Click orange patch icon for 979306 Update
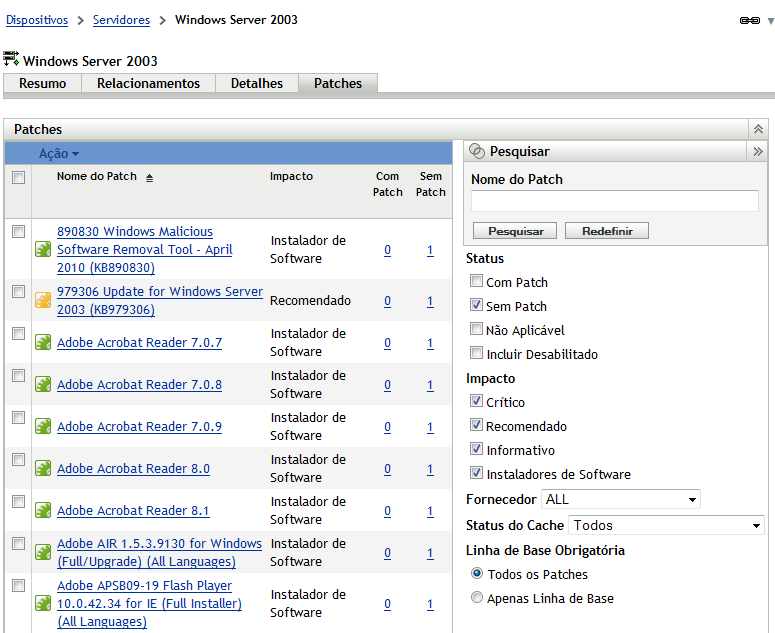This screenshot has height=633, width=775. pyautogui.click(x=43, y=300)
